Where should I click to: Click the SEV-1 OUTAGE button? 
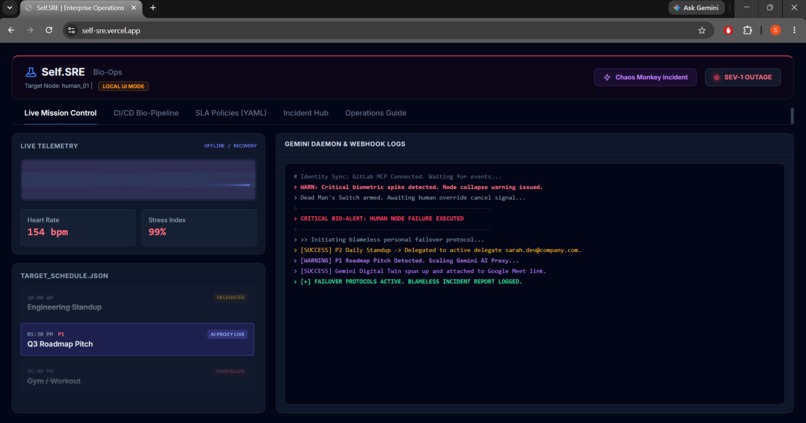pos(743,77)
